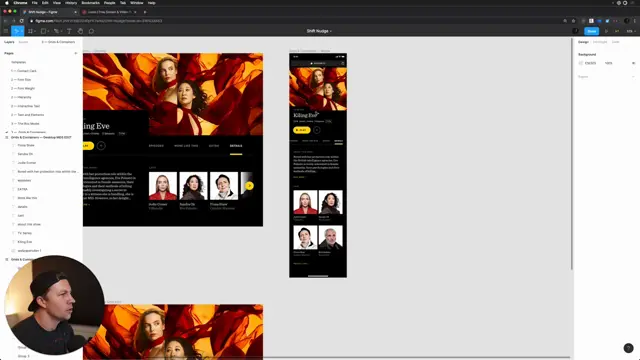640x360 pixels.
Task: Select the 'about the show' text layer
Action: tap(29, 224)
